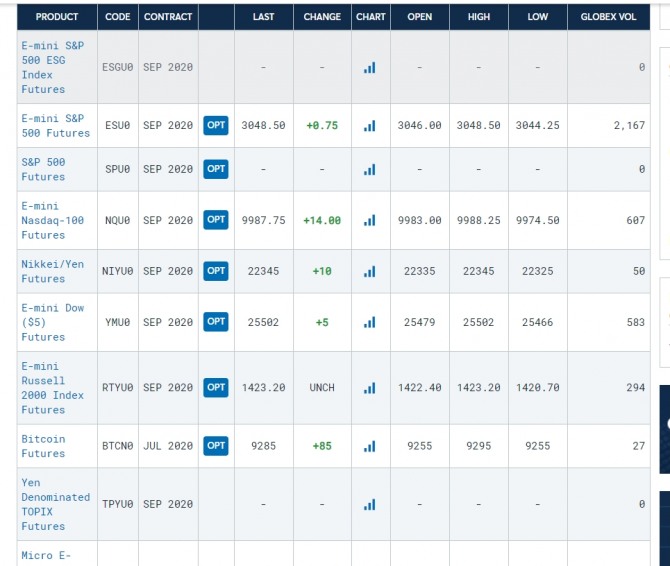Open OPT options for Bitcoin BTCN0 contract
Viewport: 670px width, 566px height.
(x=216, y=446)
